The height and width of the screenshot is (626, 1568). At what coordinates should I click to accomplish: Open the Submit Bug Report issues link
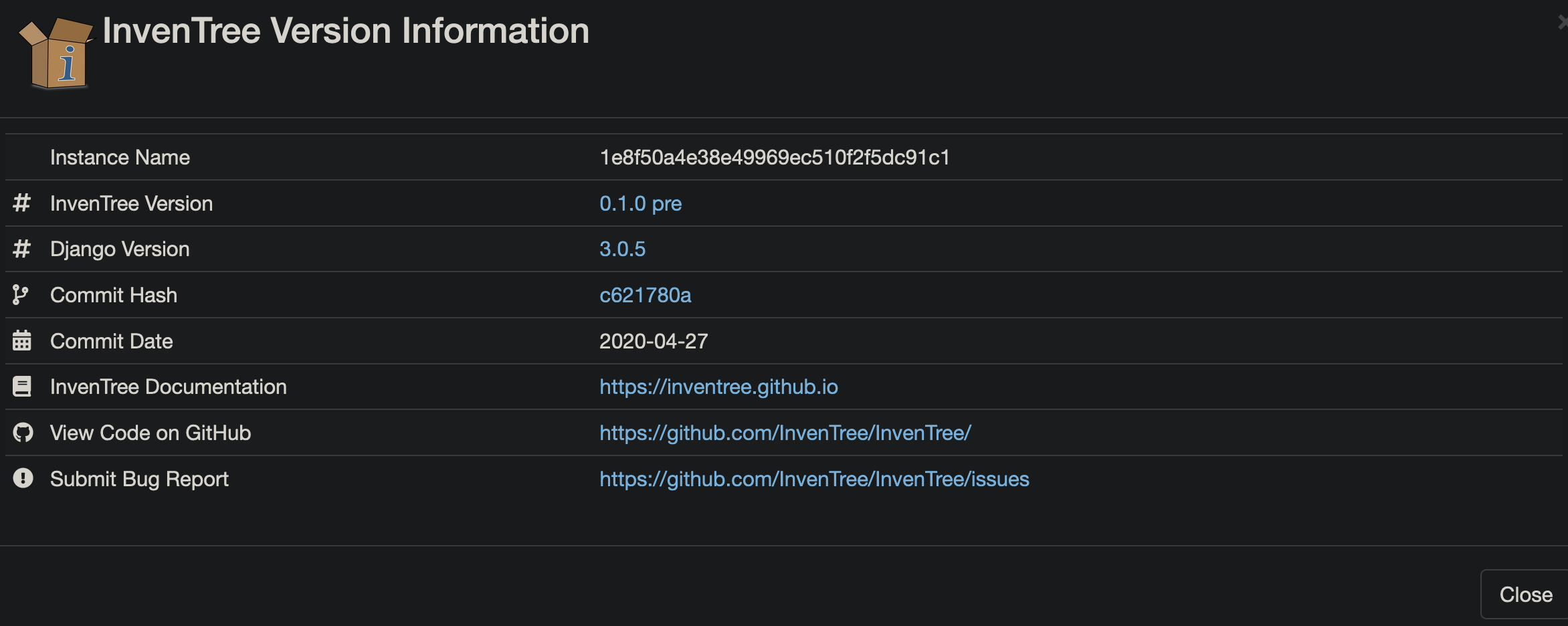(x=813, y=479)
